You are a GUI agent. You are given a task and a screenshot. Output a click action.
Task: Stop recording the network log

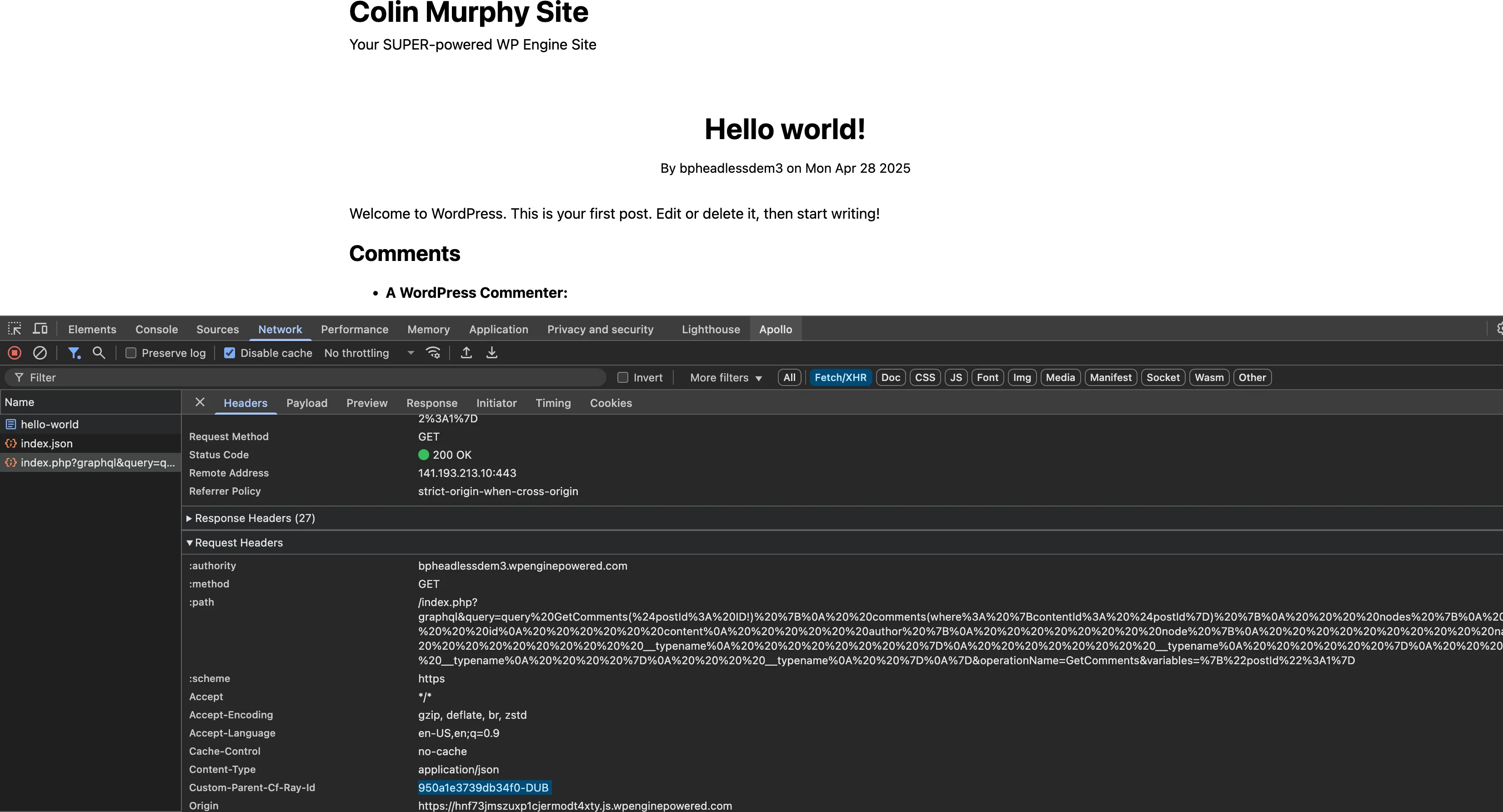[x=15, y=353]
